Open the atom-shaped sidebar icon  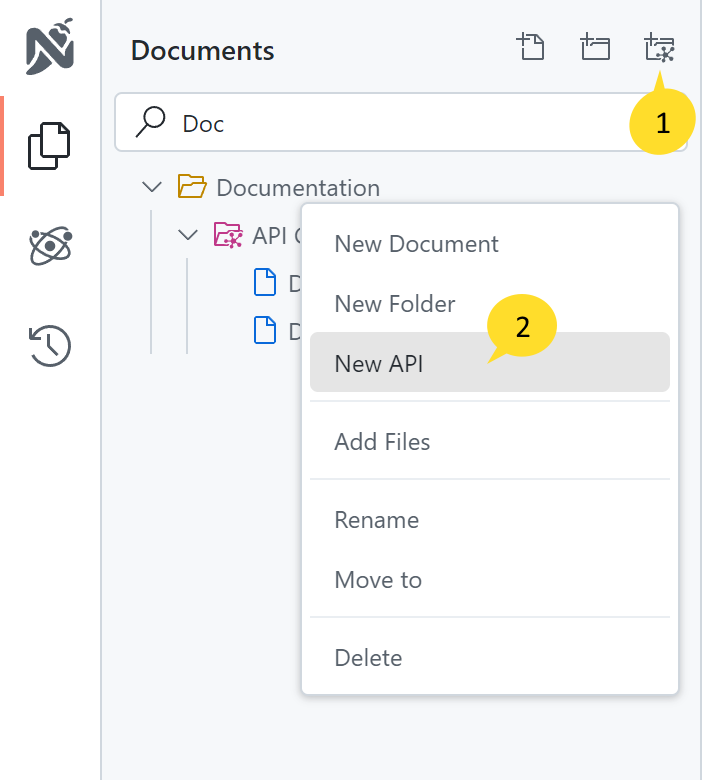(x=50, y=245)
